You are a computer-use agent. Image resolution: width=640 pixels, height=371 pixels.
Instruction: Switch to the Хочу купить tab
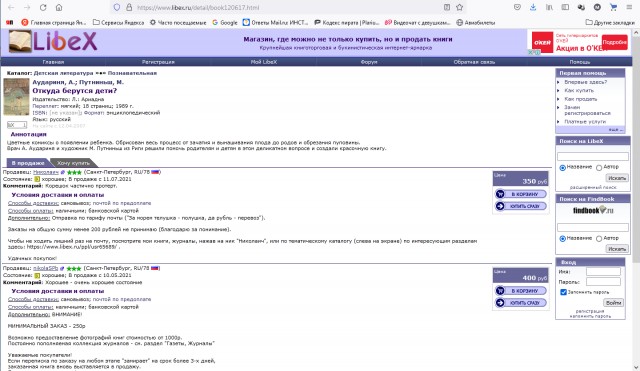(73, 163)
